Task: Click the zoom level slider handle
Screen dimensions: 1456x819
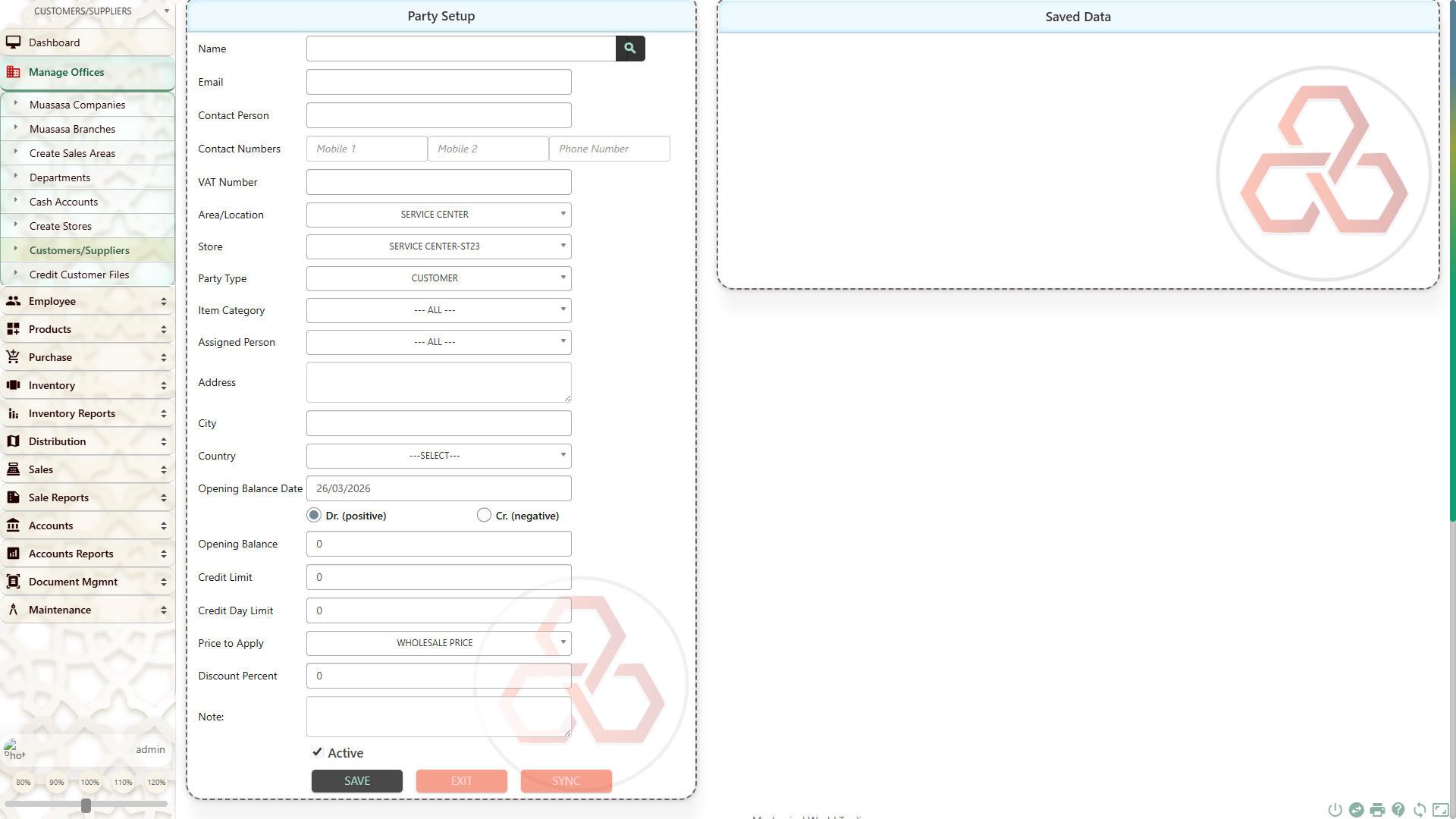Action: pos(86,805)
